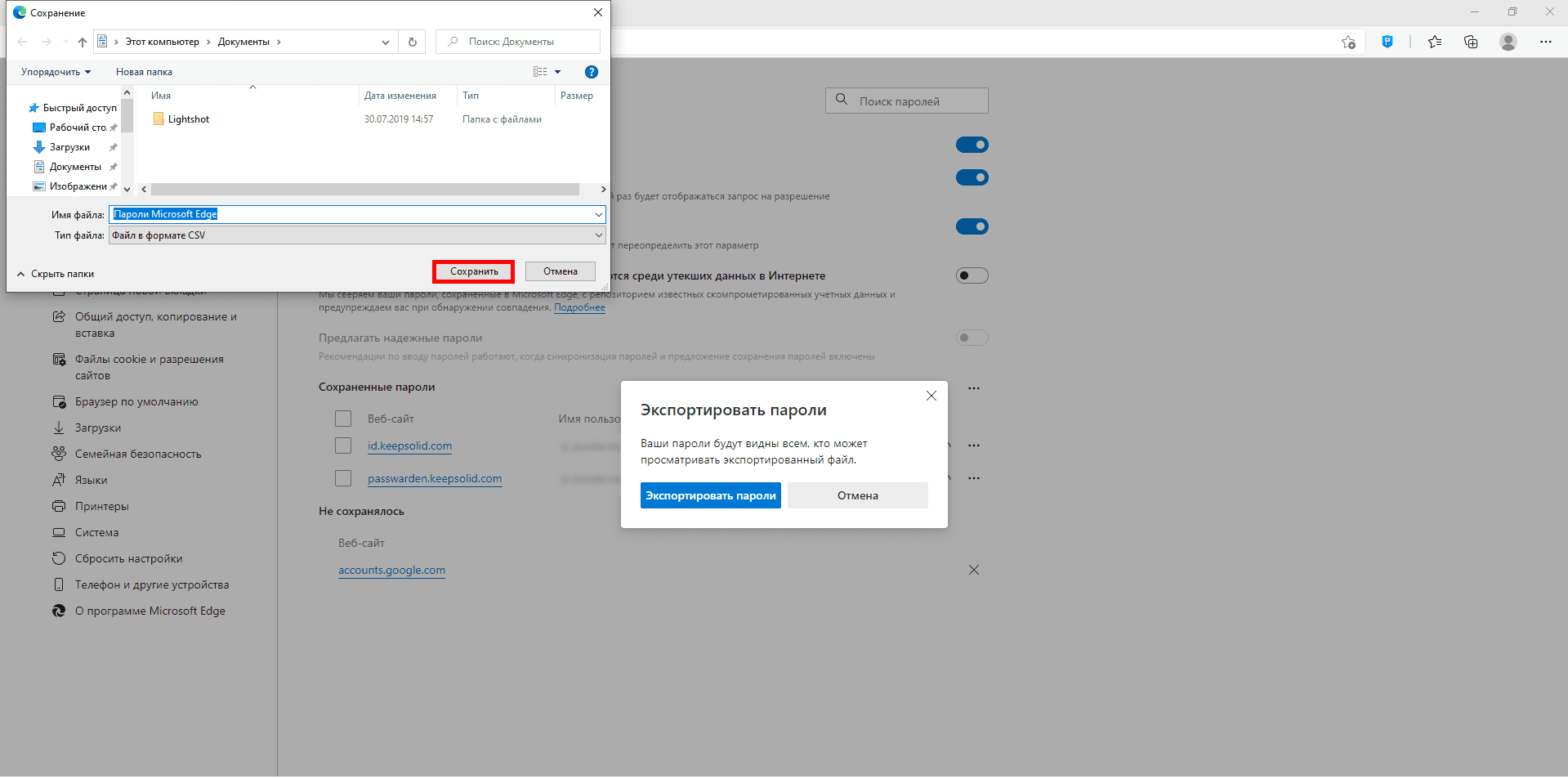The image size is (1568, 779).
Task: Click the Save button in file dialog
Action: pyautogui.click(x=473, y=271)
